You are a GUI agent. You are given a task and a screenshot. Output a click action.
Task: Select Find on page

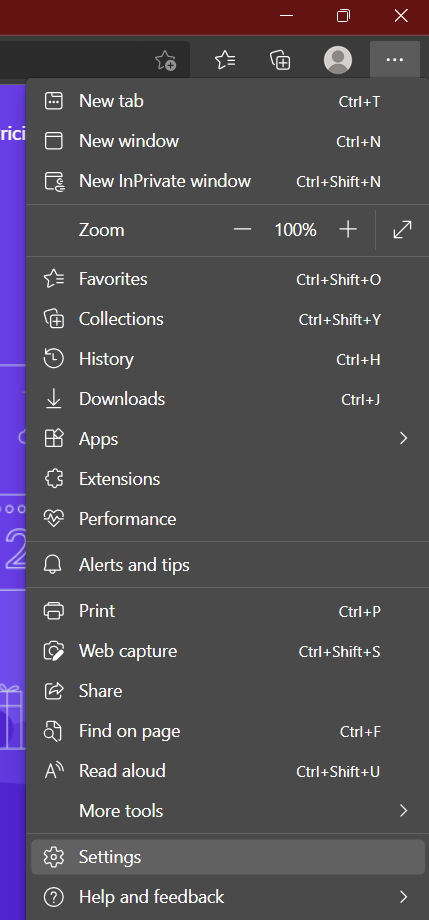tap(228, 731)
